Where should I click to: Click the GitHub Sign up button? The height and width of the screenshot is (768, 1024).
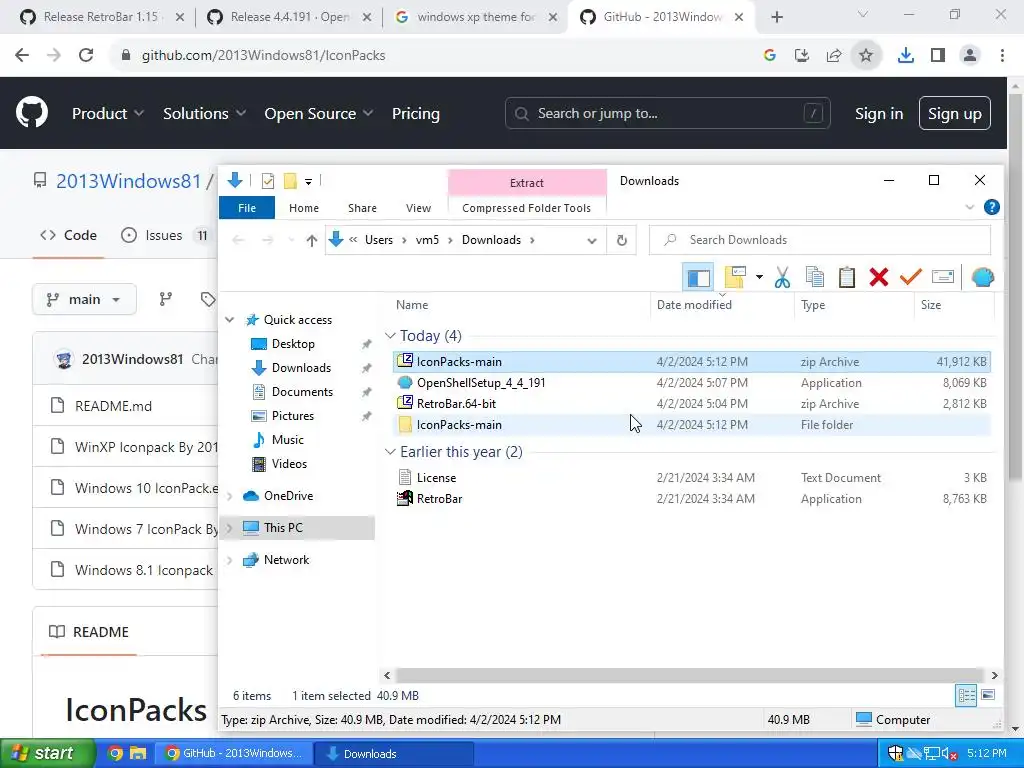click(x=954, y=114)
